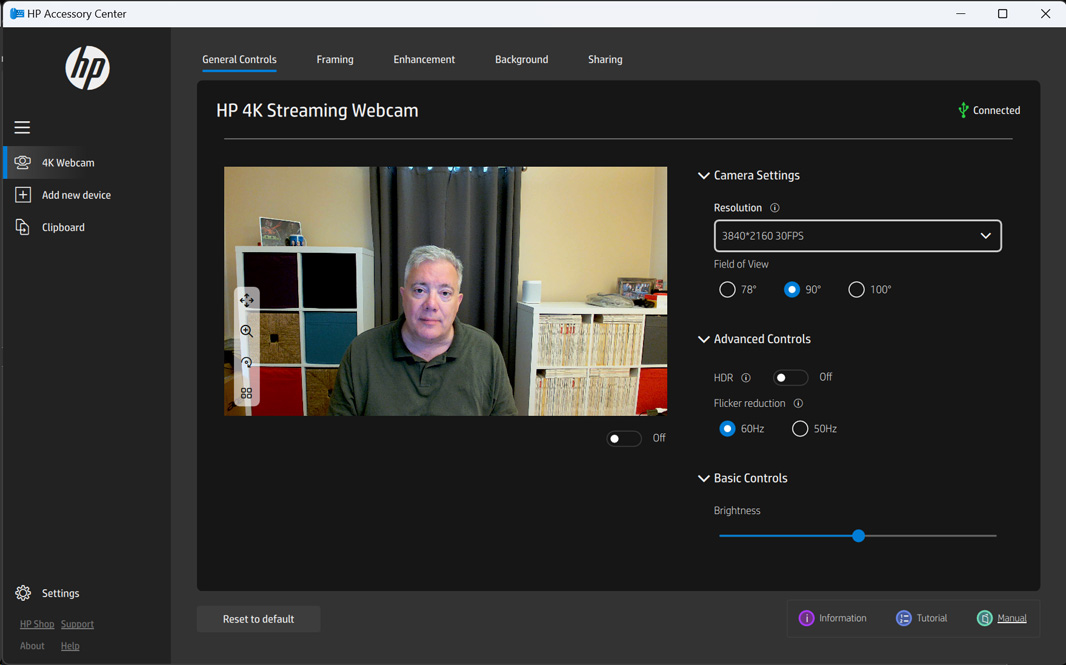Turn on the toggle below camera preview

coord(624,438)
